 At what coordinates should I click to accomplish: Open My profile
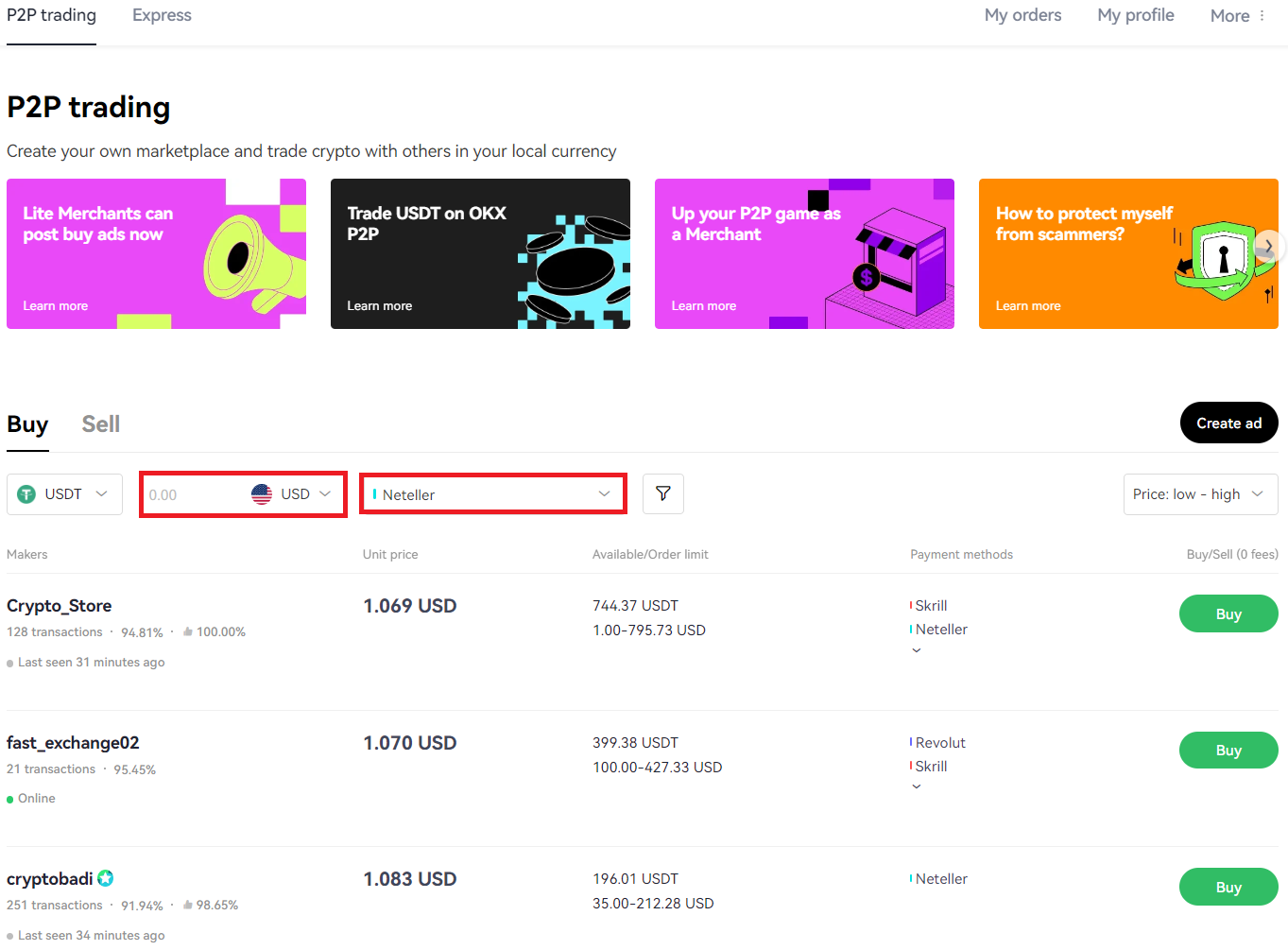(1136, 15)
